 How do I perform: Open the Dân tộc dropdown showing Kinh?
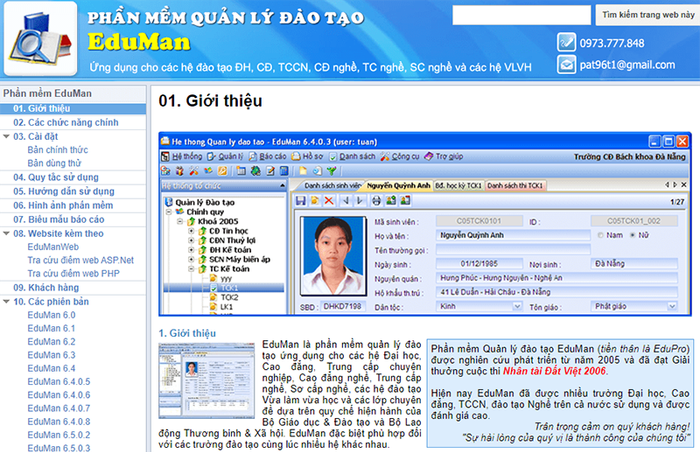pos(517,306)
